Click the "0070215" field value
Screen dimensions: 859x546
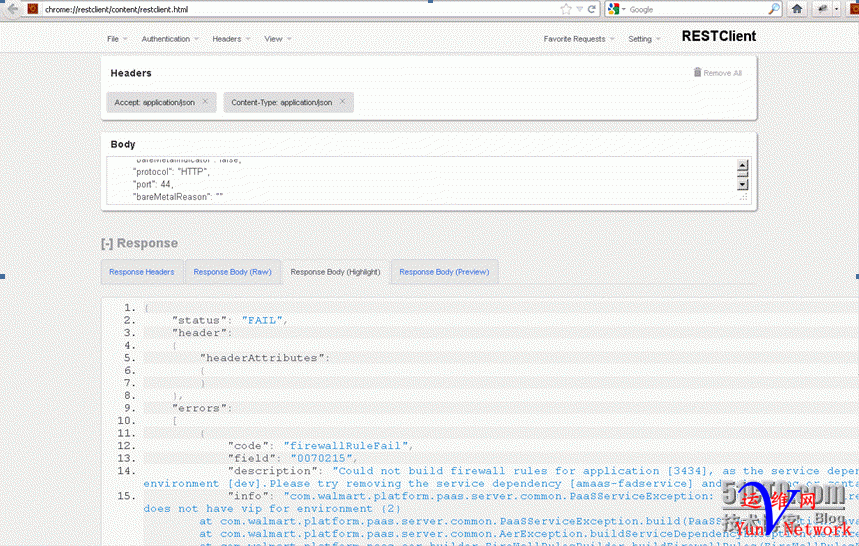[321, 458]
